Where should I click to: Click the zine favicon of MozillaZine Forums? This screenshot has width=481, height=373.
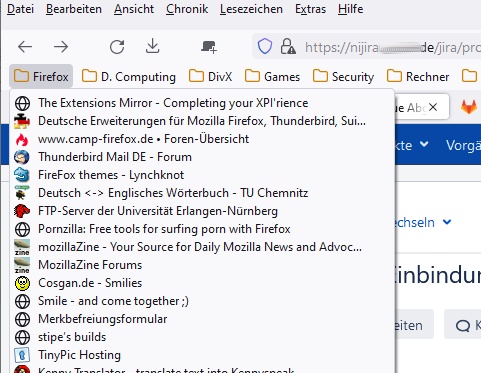click(x=22, y=265)
